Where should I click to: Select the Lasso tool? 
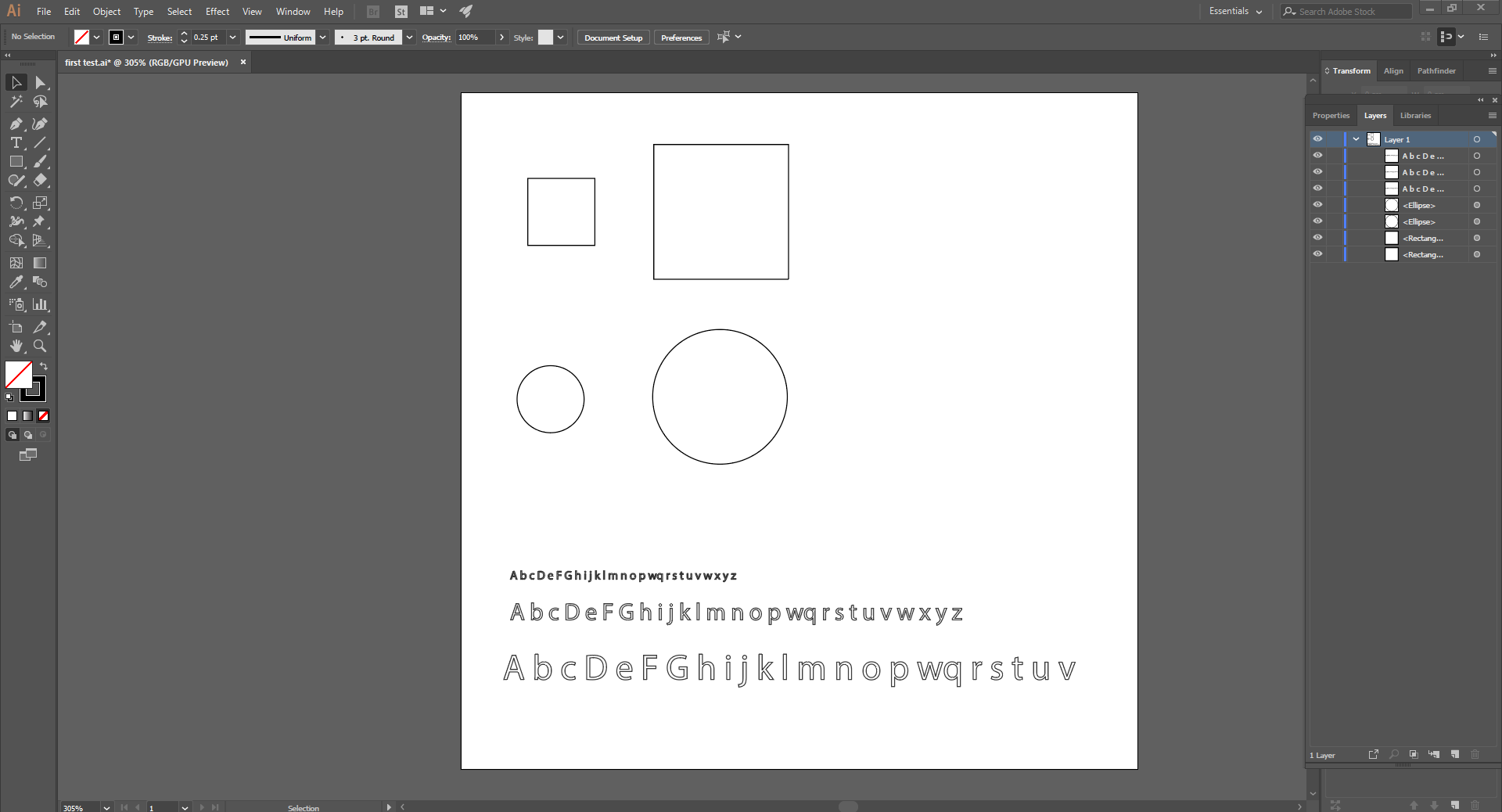(40, 102)
